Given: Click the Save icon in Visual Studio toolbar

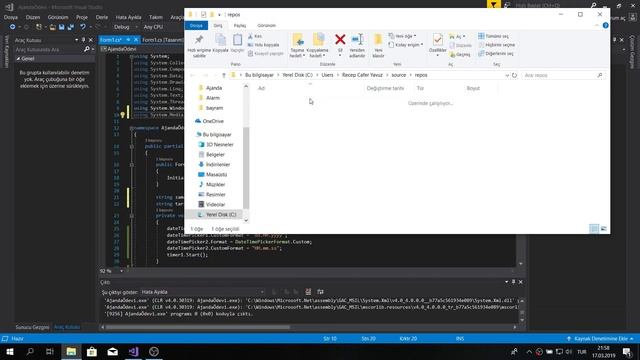Looking at the screenshot, I should click(x=62, y=27).
